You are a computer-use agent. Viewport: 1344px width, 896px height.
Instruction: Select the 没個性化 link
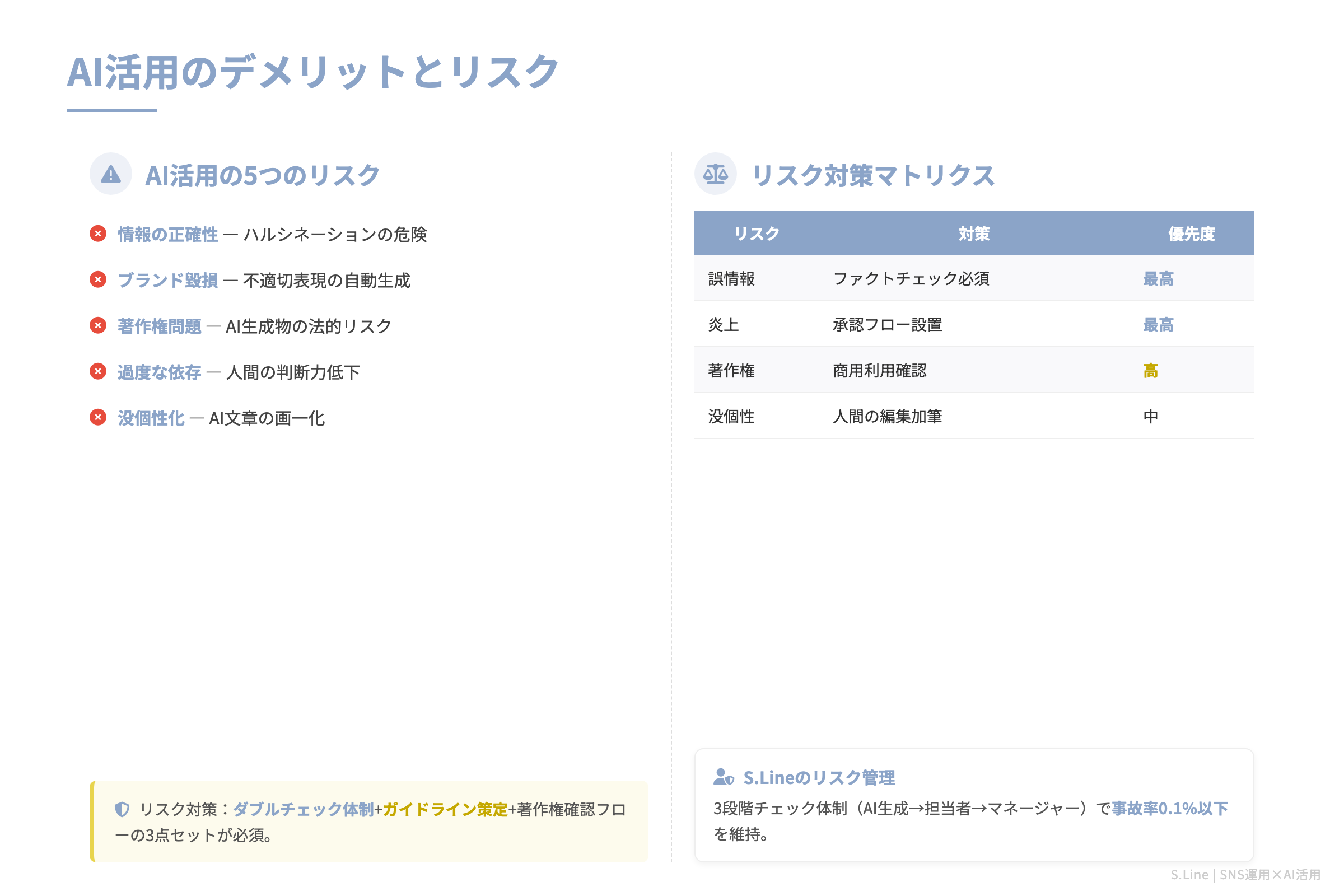[150, 418]
